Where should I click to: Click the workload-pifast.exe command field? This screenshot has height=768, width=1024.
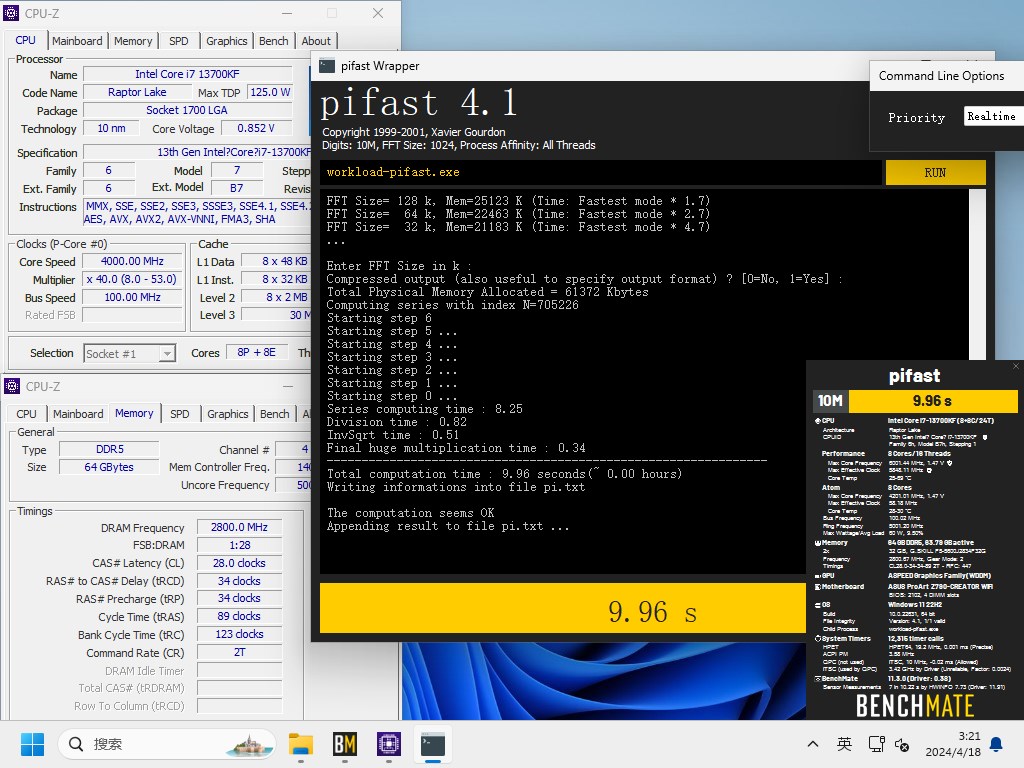tap(601, 172)
